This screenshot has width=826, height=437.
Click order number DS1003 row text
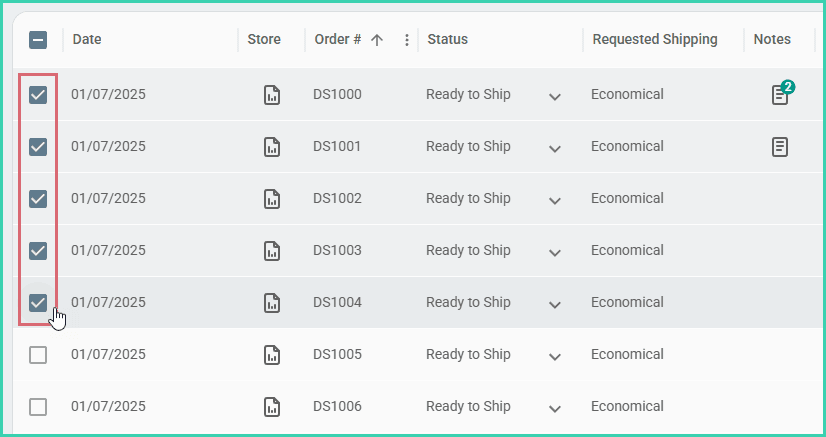click(x=337, y=251)
